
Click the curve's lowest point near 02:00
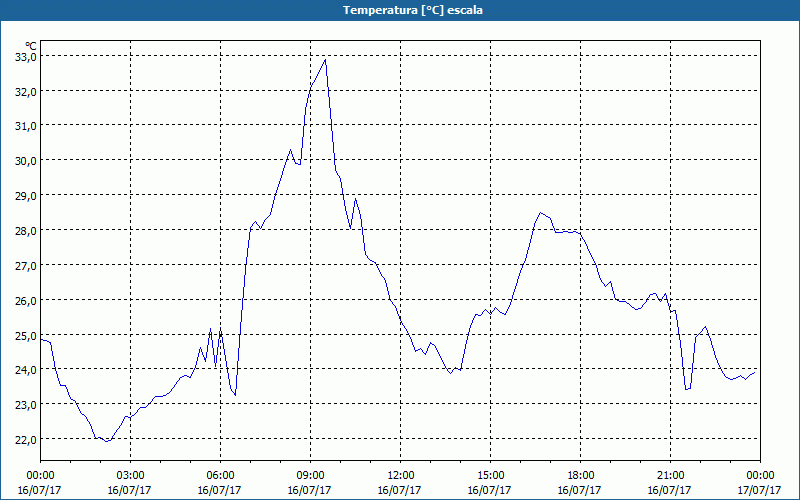tap(106, 441)
